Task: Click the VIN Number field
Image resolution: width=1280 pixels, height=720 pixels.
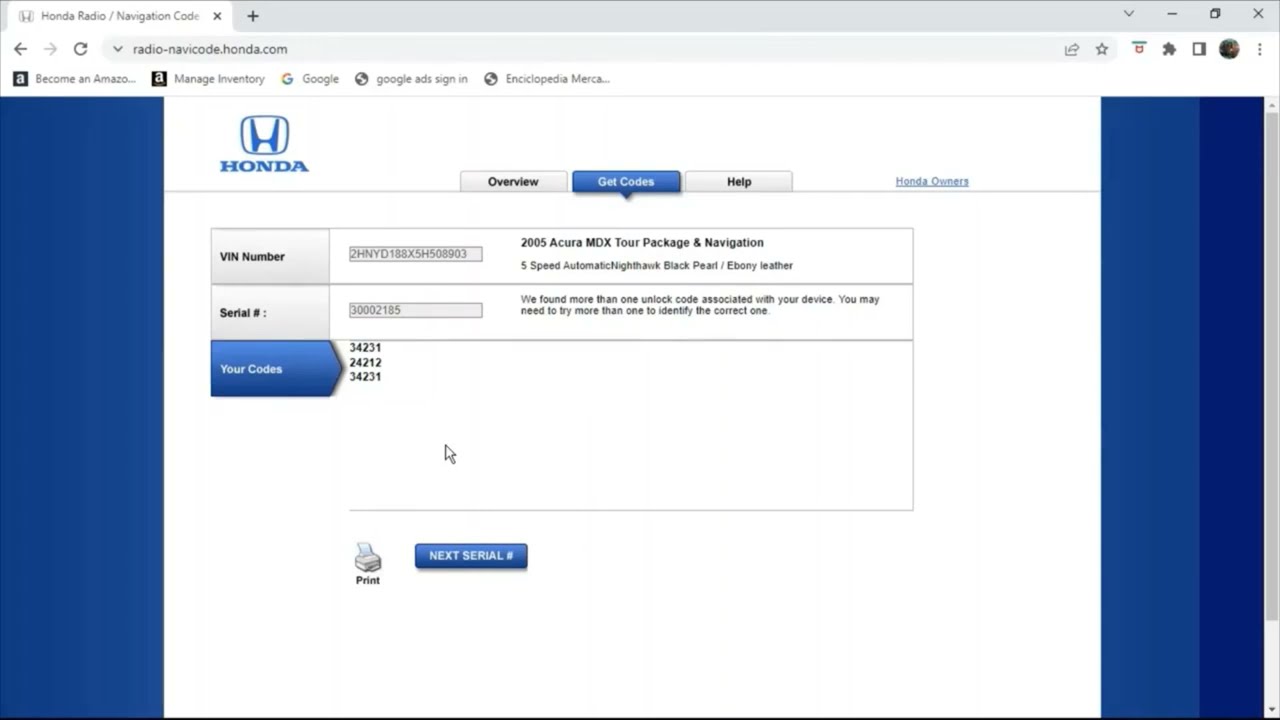Action: (x=415, y=254)
